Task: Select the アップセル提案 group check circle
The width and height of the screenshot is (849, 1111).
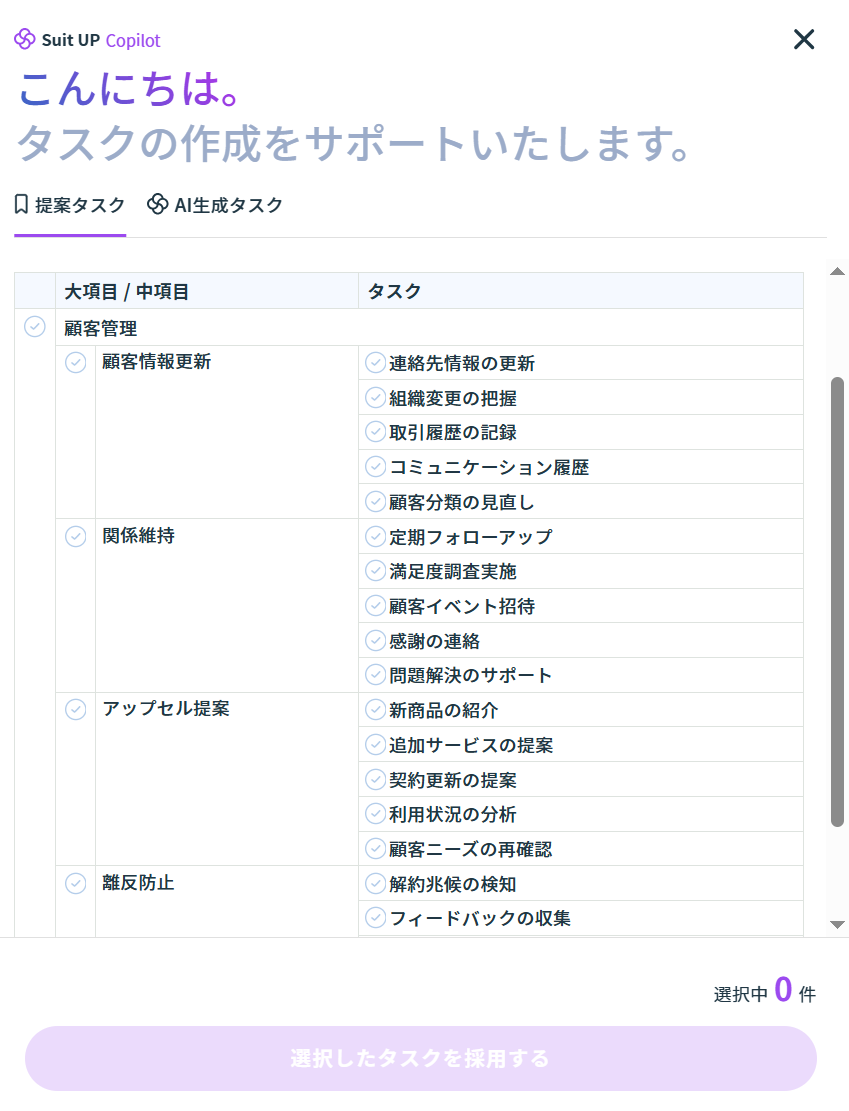Action: click(76, 709)
